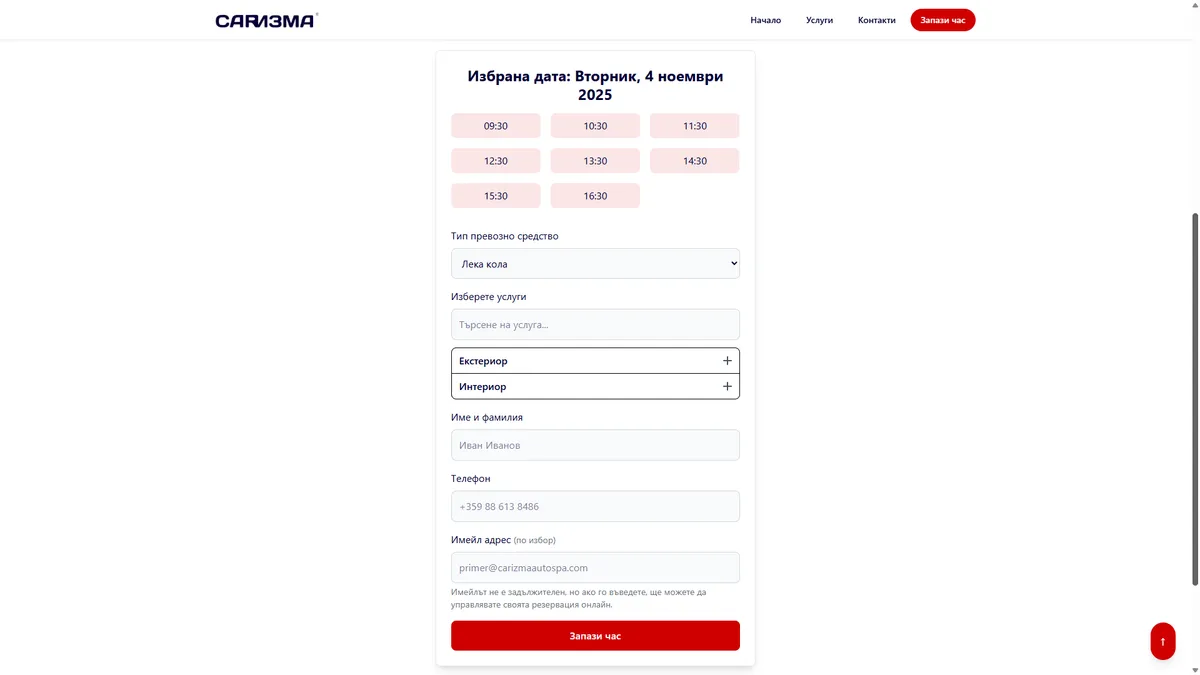Click the phone number input field
Screen dimensions: 1200x675
(595, 507)
